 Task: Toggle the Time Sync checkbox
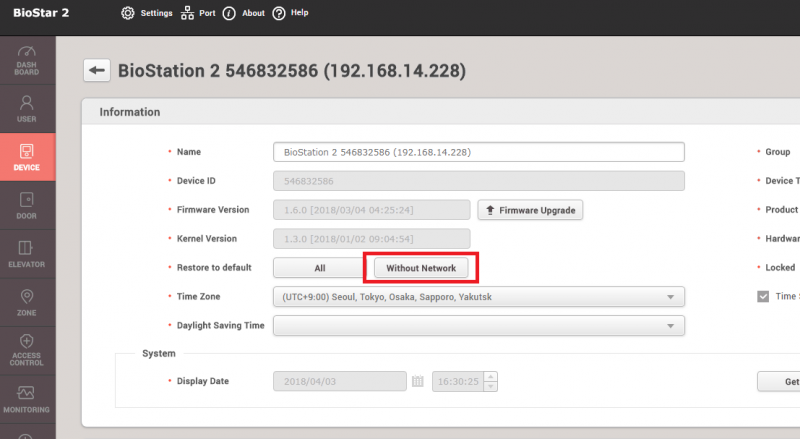coord(763,297)
